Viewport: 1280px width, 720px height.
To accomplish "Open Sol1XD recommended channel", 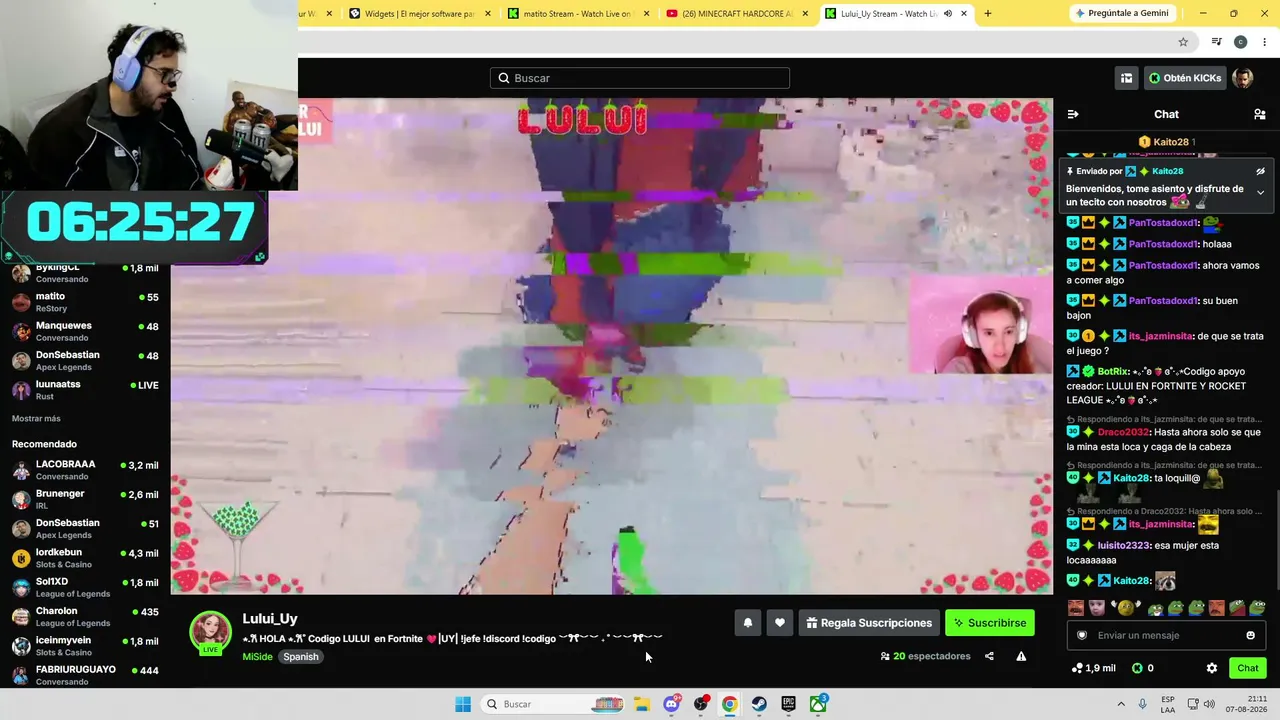I will tap(85, 587).
